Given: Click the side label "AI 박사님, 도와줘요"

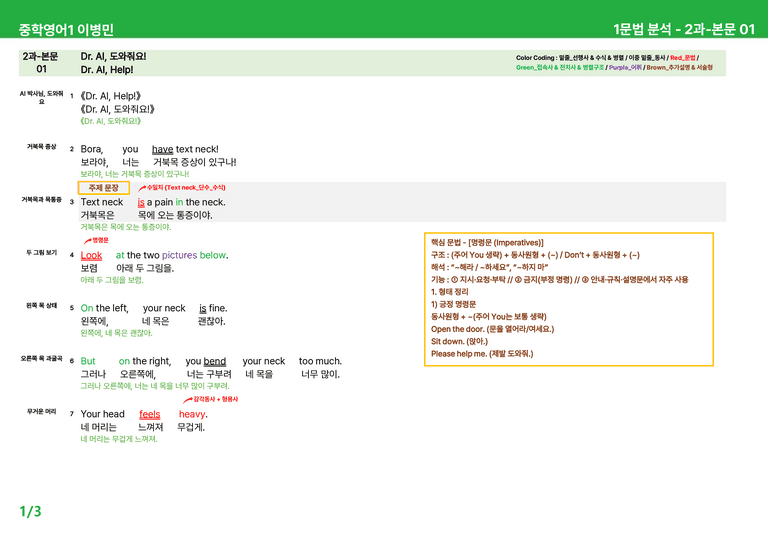Looking at the screenshot, I should [x=41, y=97].
